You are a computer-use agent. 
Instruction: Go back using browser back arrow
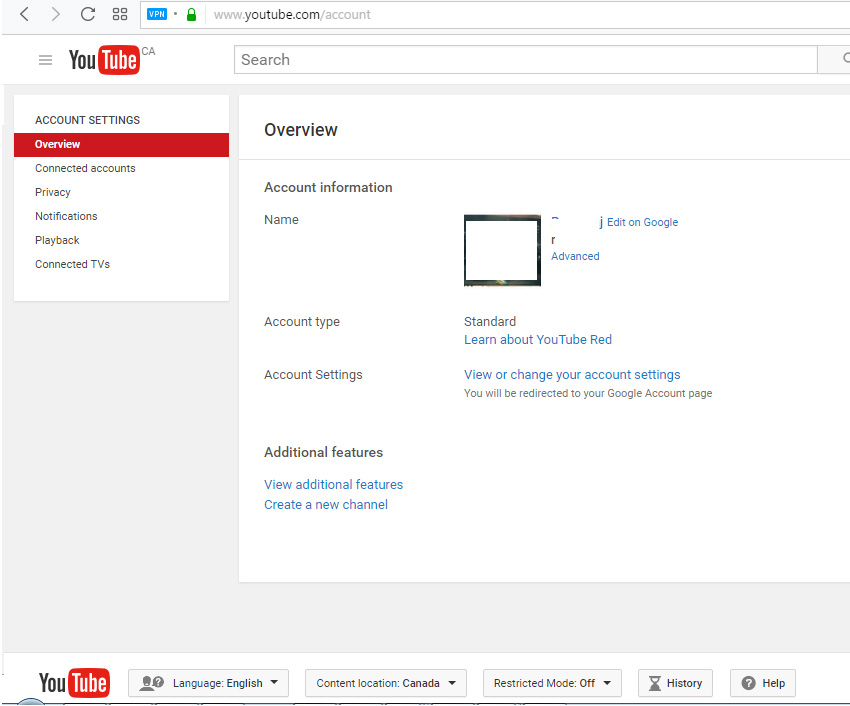point(24,14)
